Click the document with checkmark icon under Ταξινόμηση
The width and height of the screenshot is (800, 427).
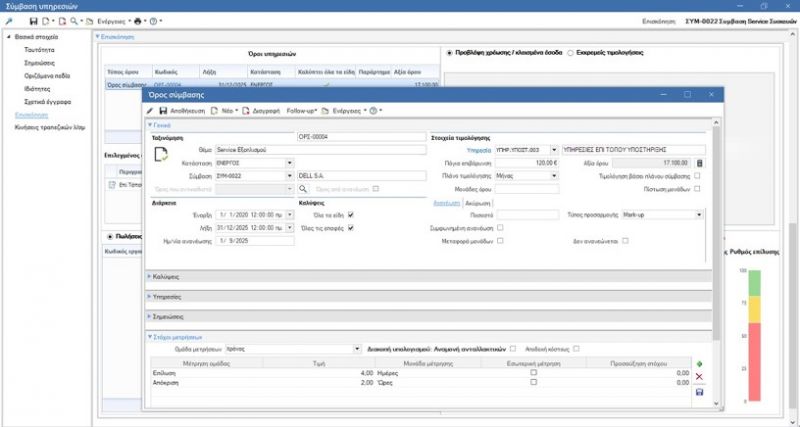[x=161, y=155]
